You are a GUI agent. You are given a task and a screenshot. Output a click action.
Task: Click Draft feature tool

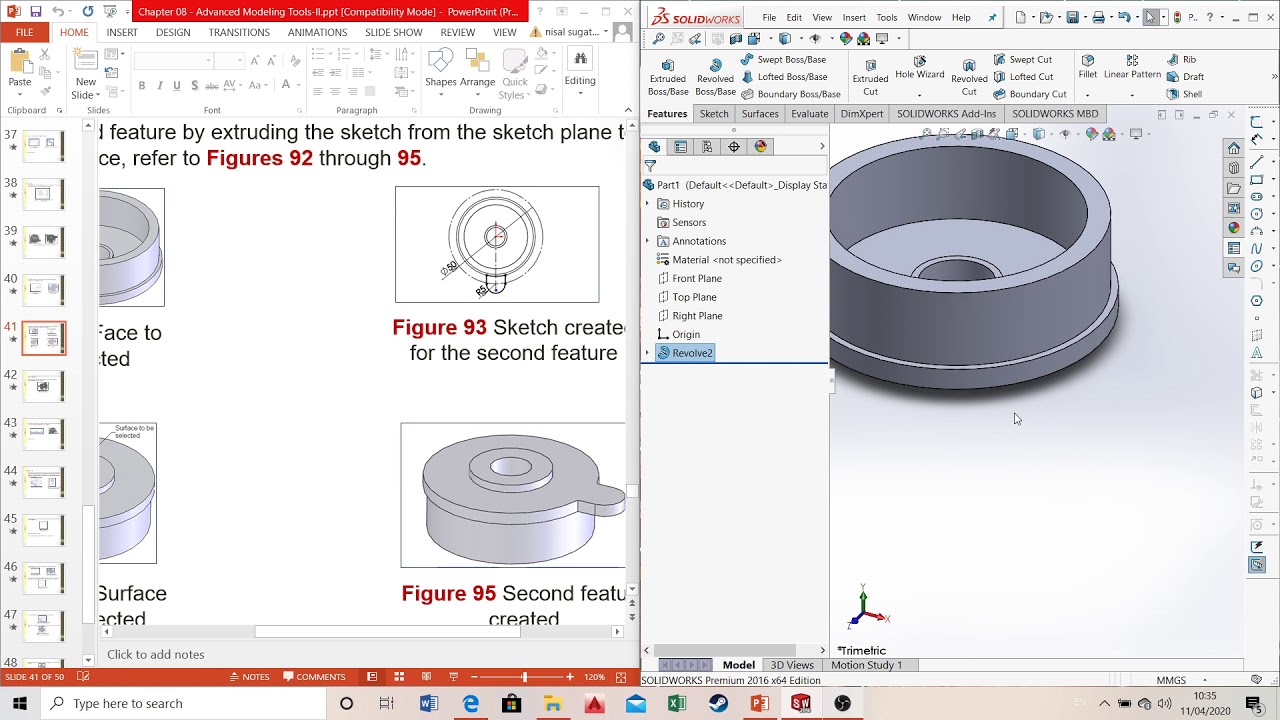[x=1185, y=77]
